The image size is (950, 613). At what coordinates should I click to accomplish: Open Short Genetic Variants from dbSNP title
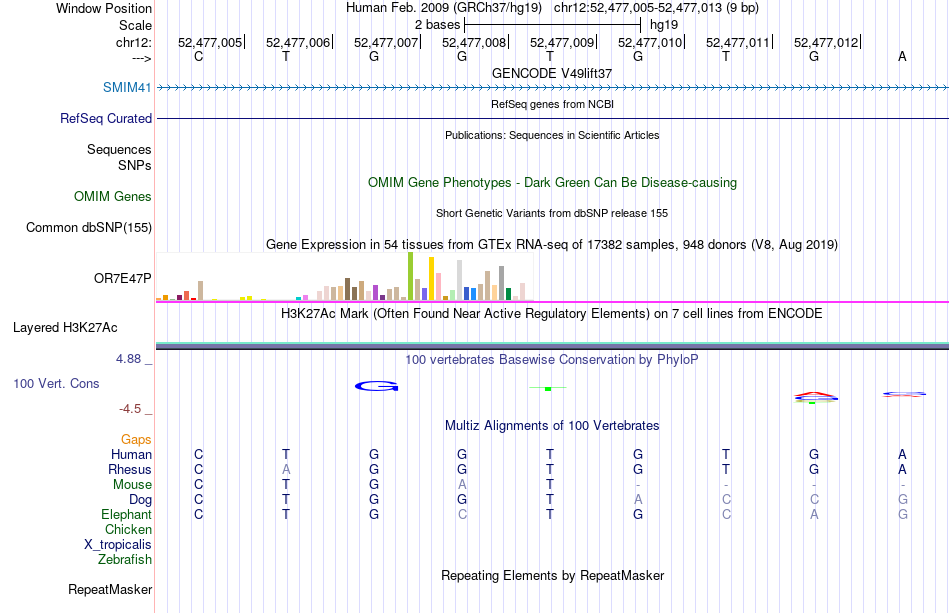point(552,213)
